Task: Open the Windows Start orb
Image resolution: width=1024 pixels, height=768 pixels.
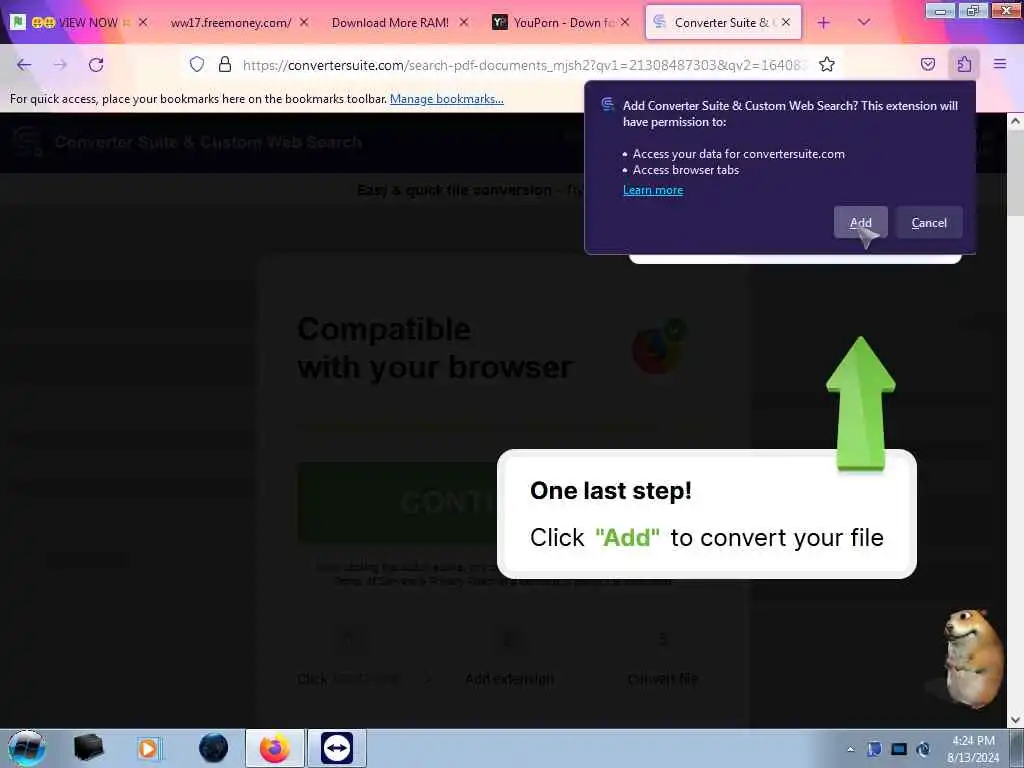Action: pyautogui.click(x=27, y=748)
